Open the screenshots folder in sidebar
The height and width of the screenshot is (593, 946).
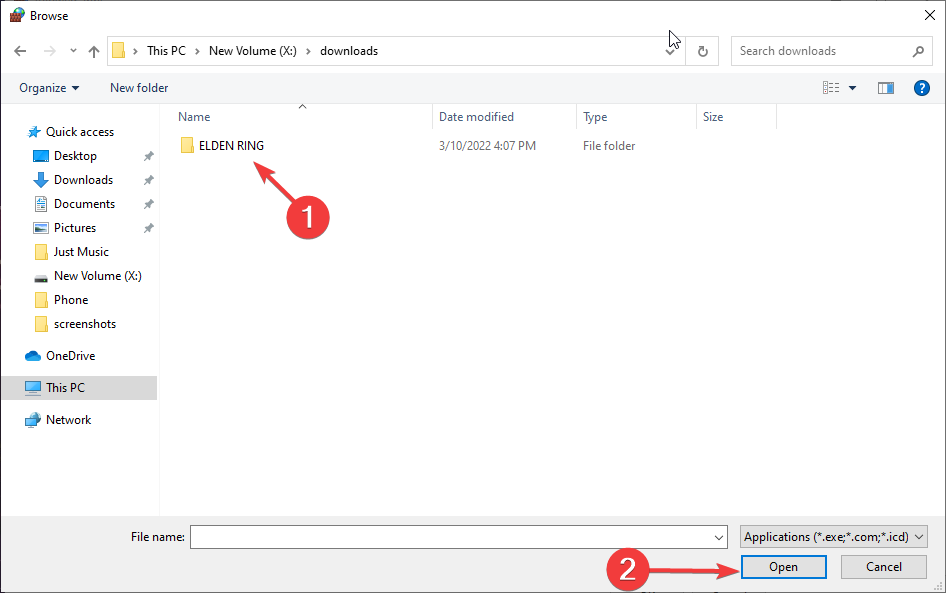(84, 324)
